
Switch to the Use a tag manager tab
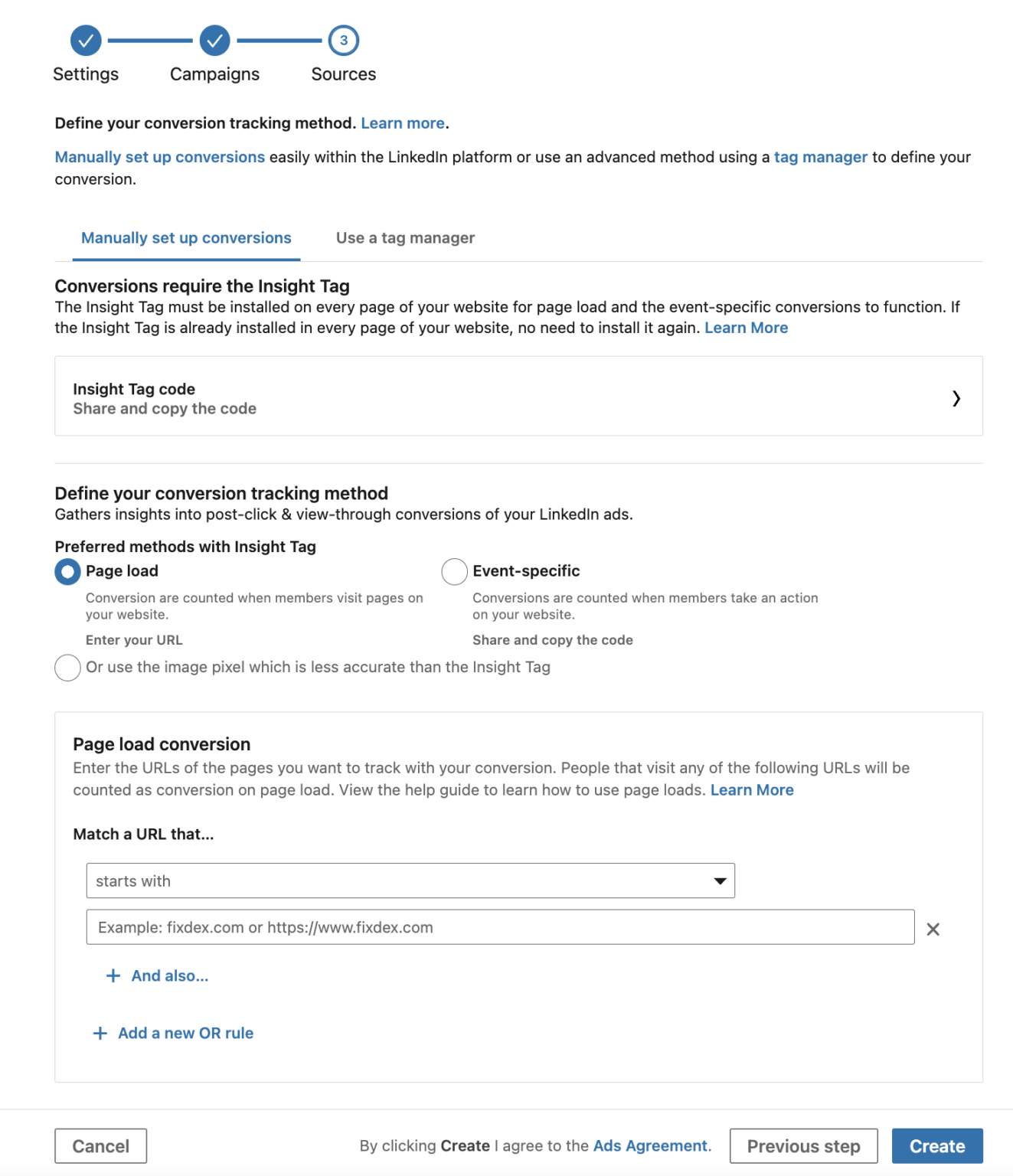(404, 238)
